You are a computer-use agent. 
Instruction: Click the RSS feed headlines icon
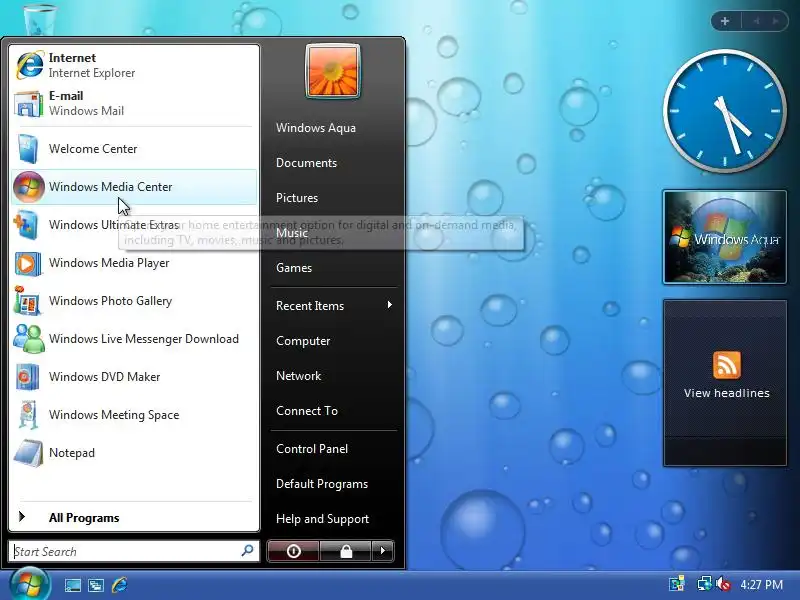point(727,365)
